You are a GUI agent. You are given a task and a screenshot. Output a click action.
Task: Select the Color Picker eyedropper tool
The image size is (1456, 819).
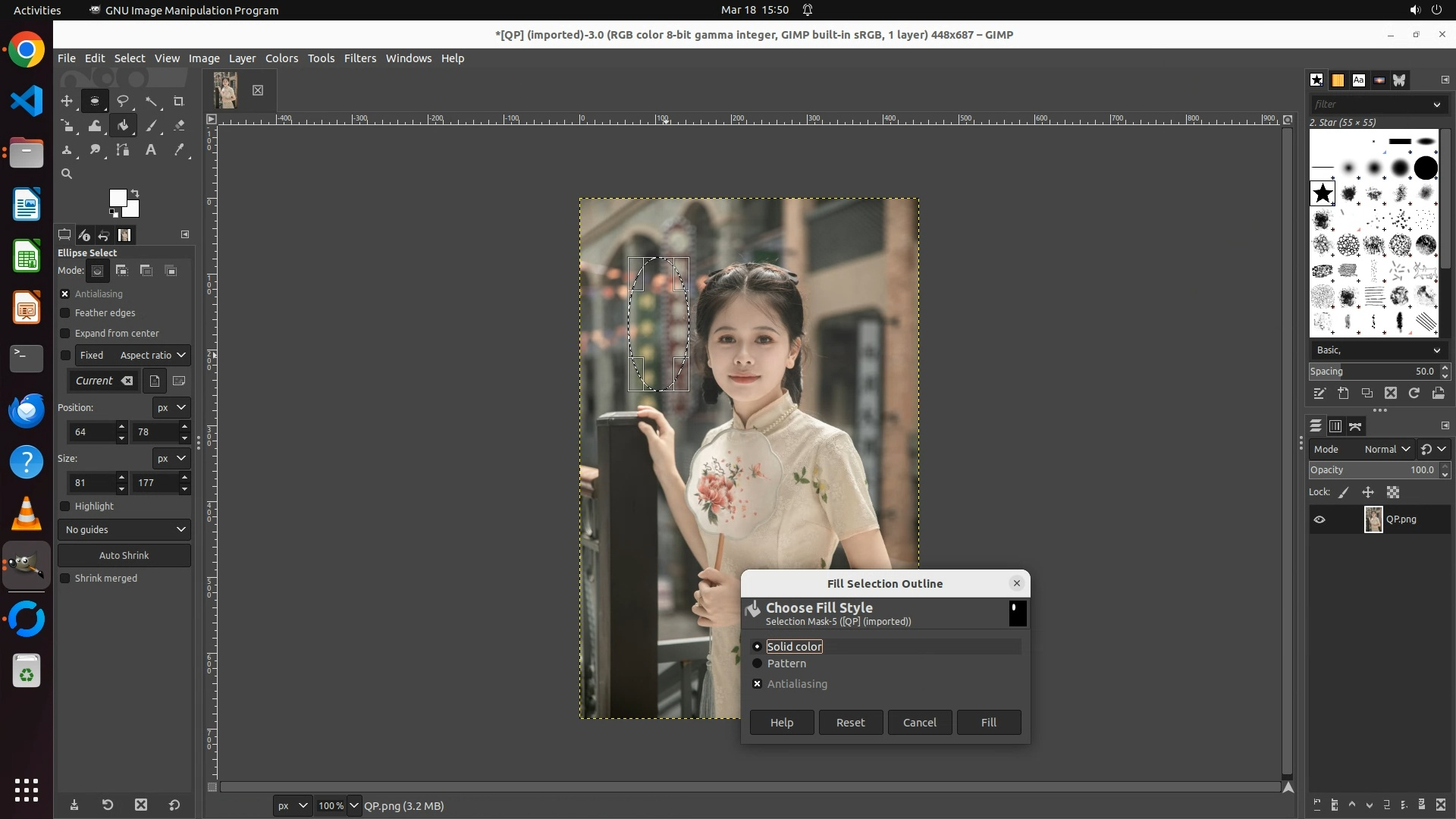point(179,150)
